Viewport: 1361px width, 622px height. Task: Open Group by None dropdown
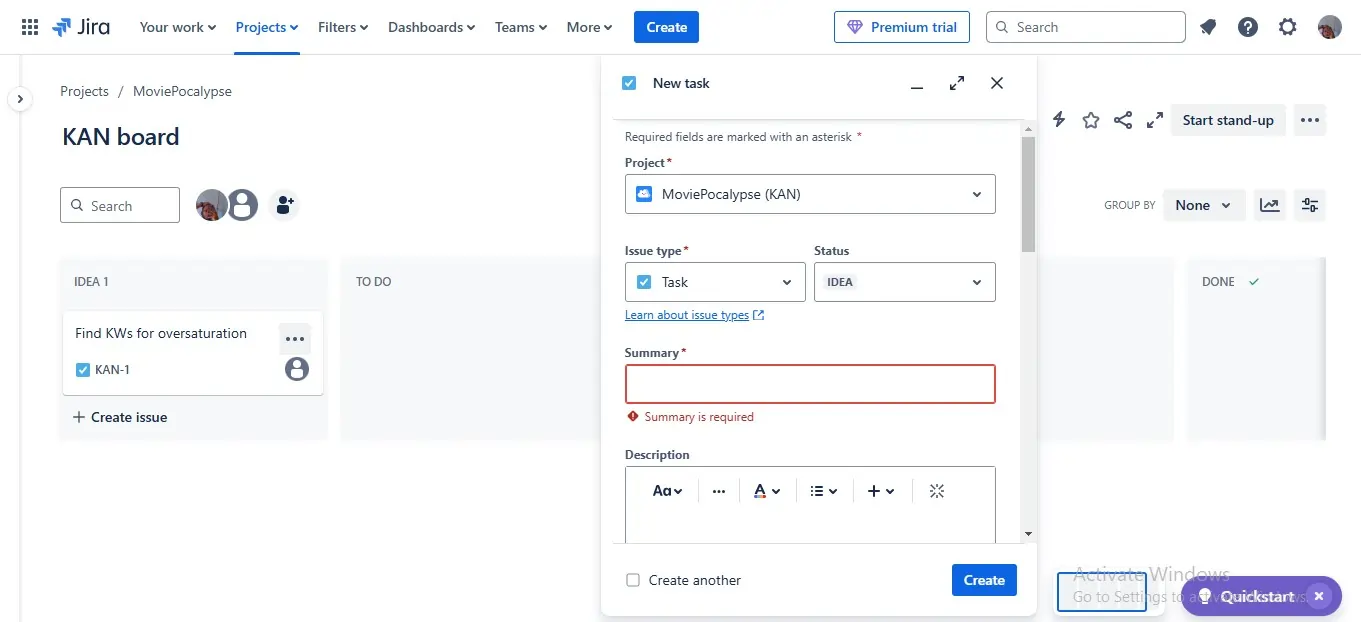point(1204,205)
